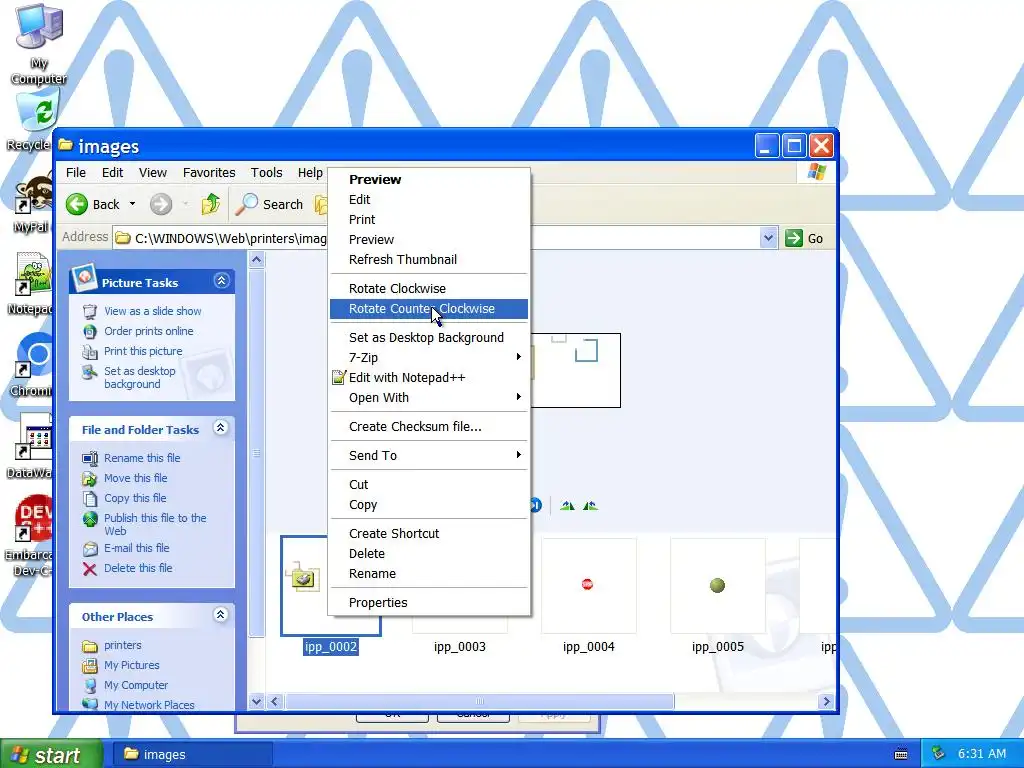
Task: Open My Computer in Other Places
Action: tap(136, 685)
